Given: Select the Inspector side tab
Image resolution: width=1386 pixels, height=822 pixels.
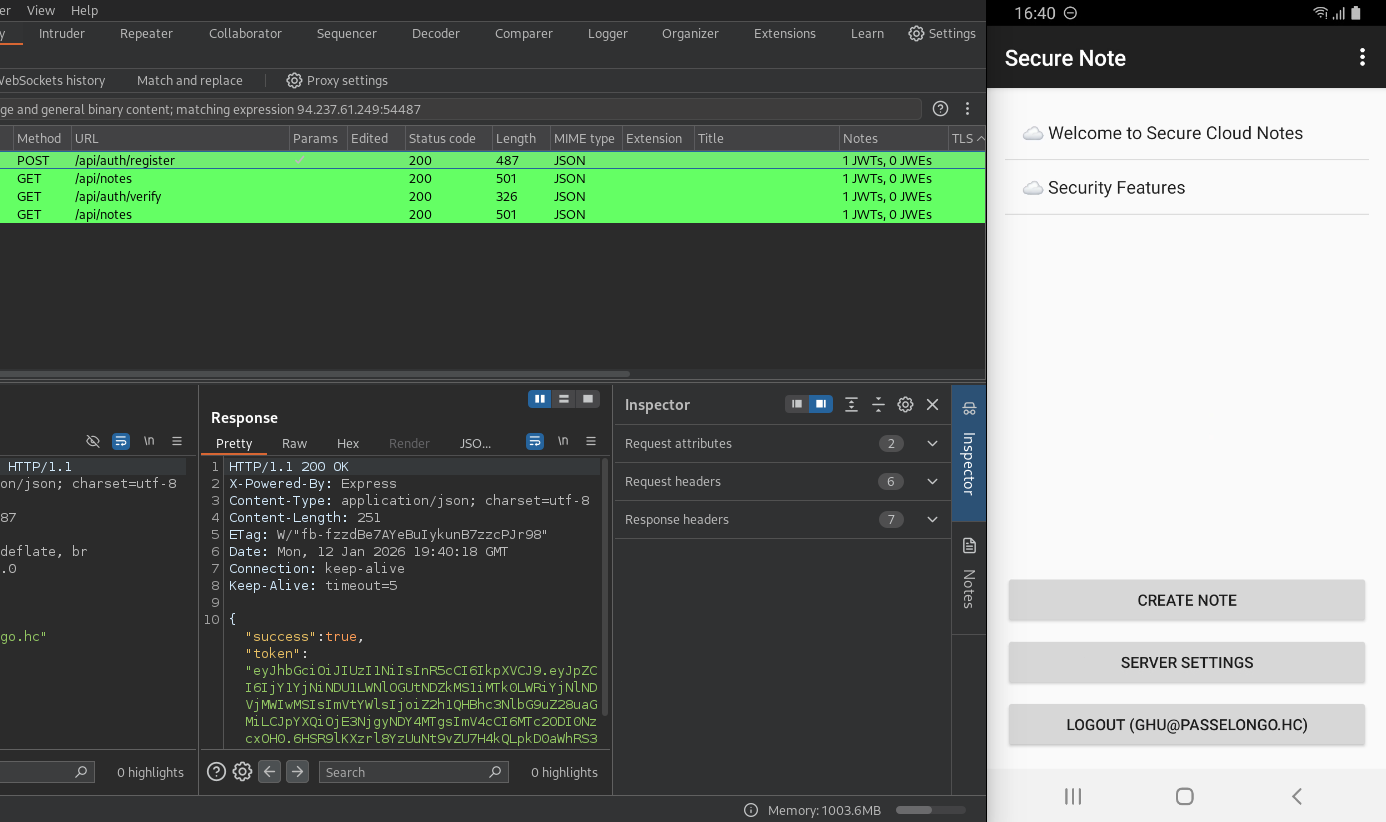Looking at the screenshot, I should [x=968, y=453].
